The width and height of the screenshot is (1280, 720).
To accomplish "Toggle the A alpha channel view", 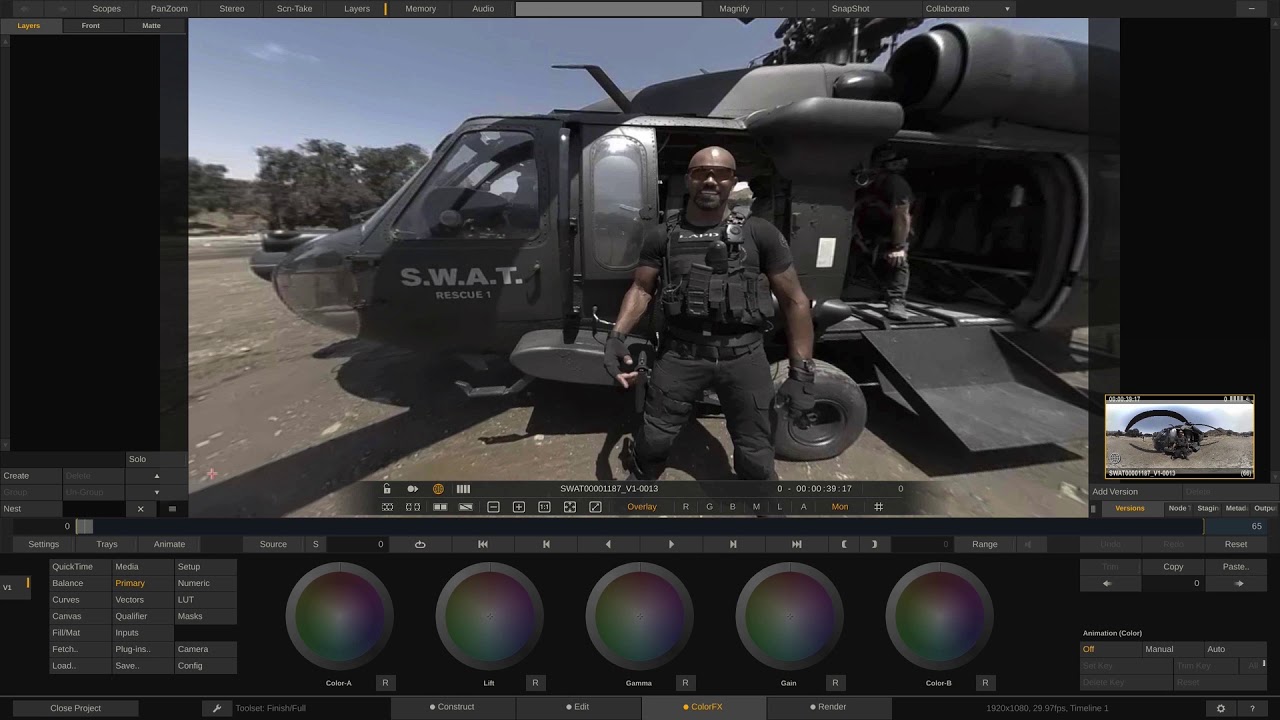I will (x=803, y=507).
